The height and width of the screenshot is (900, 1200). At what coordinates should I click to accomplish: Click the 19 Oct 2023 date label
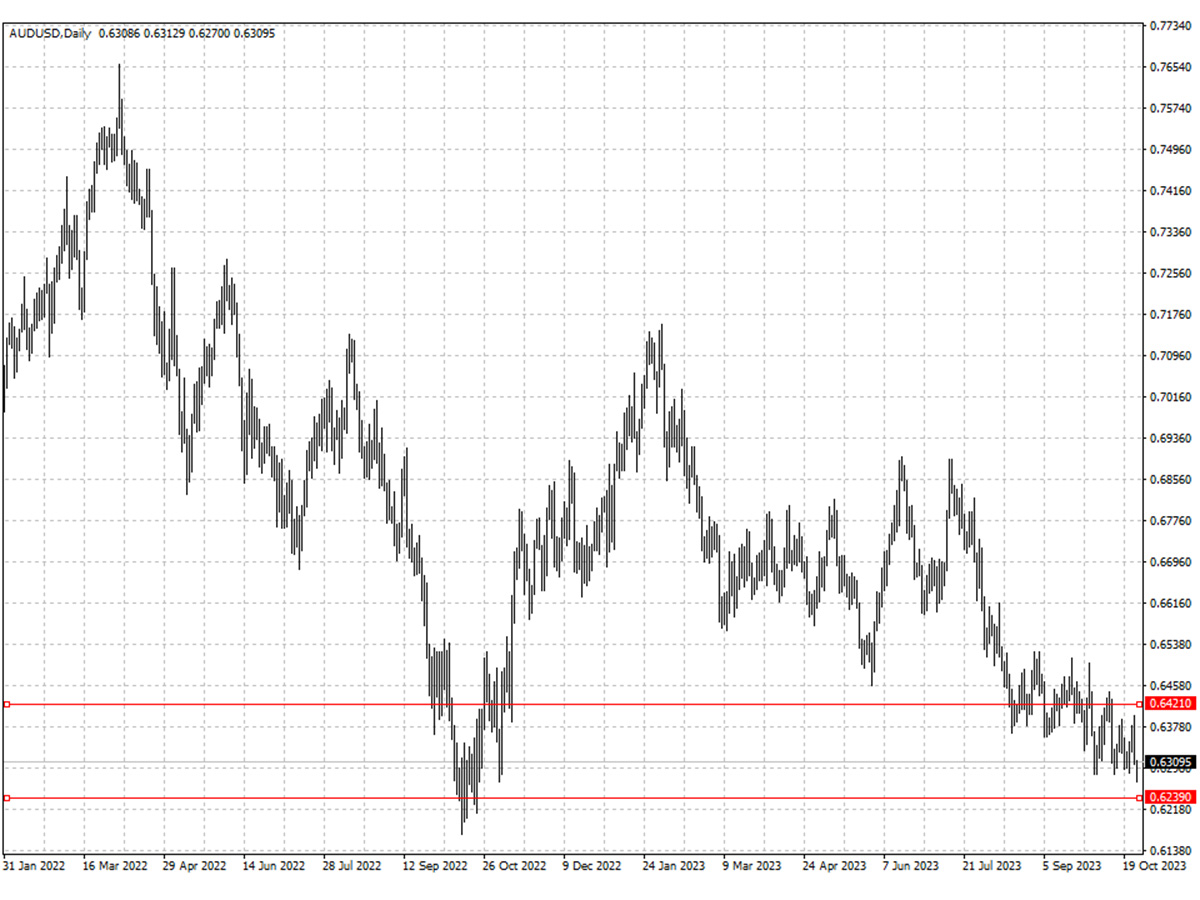(x=1153, y=866)
